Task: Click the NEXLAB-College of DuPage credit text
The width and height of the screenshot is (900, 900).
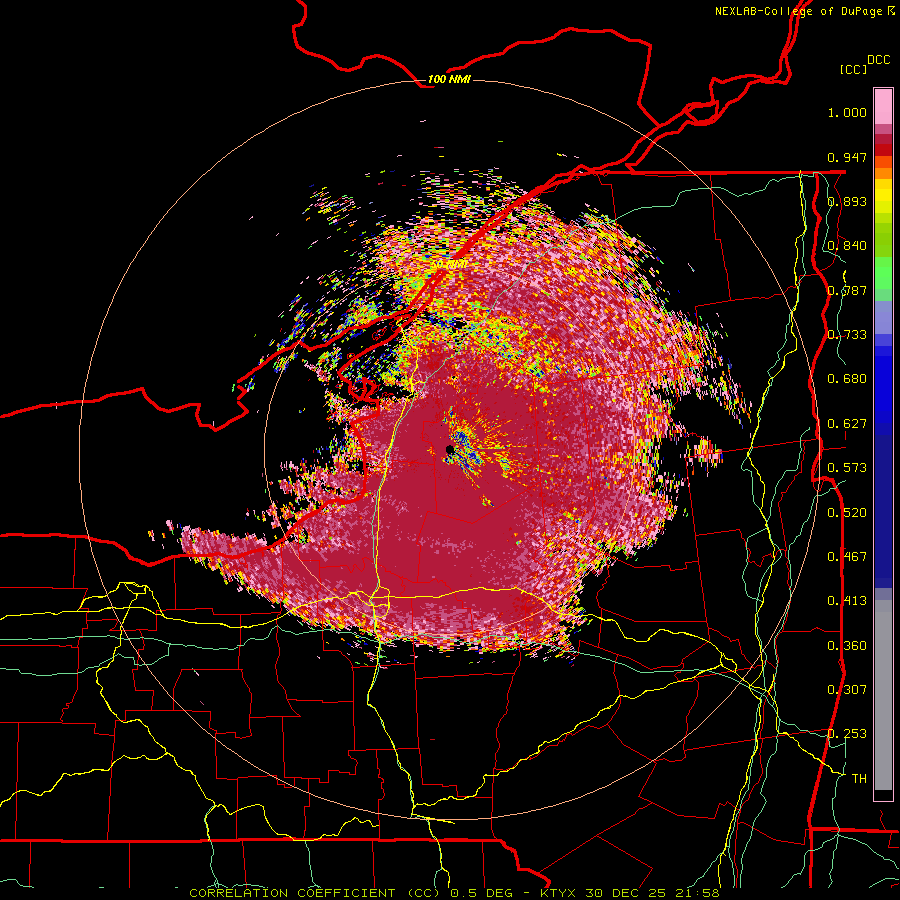Action: tap(800, 11)
